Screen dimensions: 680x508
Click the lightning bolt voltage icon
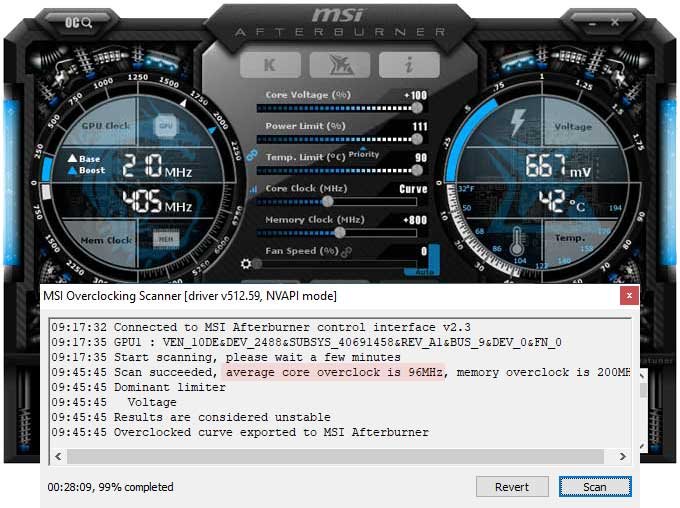pos(518,122)
